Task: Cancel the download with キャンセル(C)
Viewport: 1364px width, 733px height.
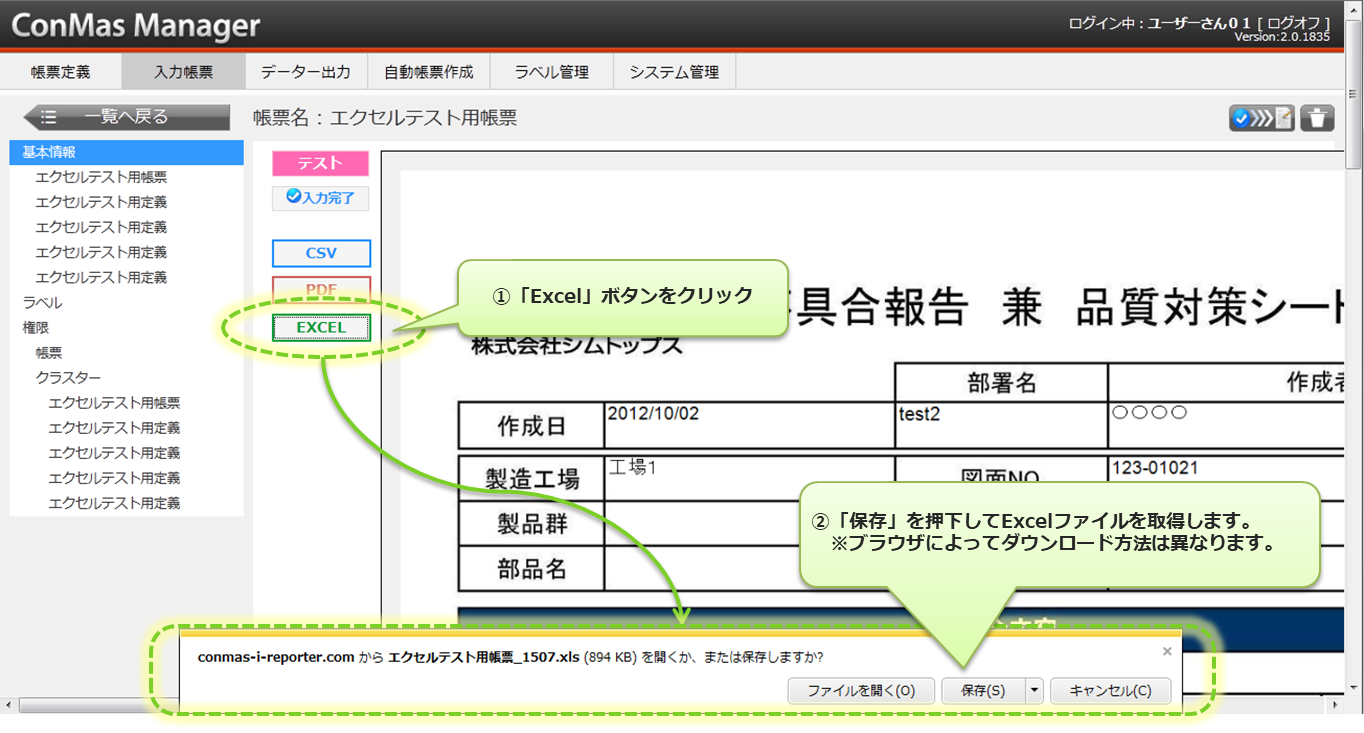Action: coord(1110,691)
